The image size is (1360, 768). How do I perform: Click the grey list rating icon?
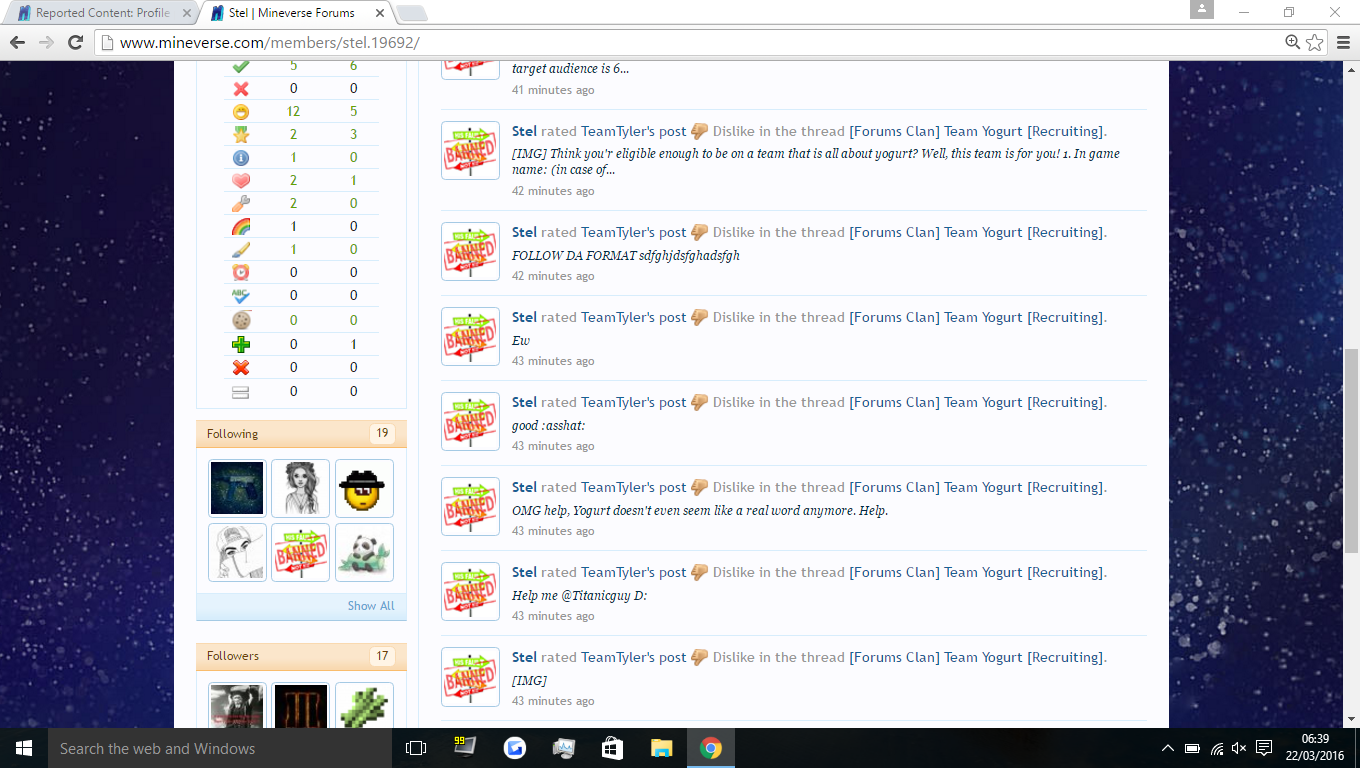pos(240,392)
